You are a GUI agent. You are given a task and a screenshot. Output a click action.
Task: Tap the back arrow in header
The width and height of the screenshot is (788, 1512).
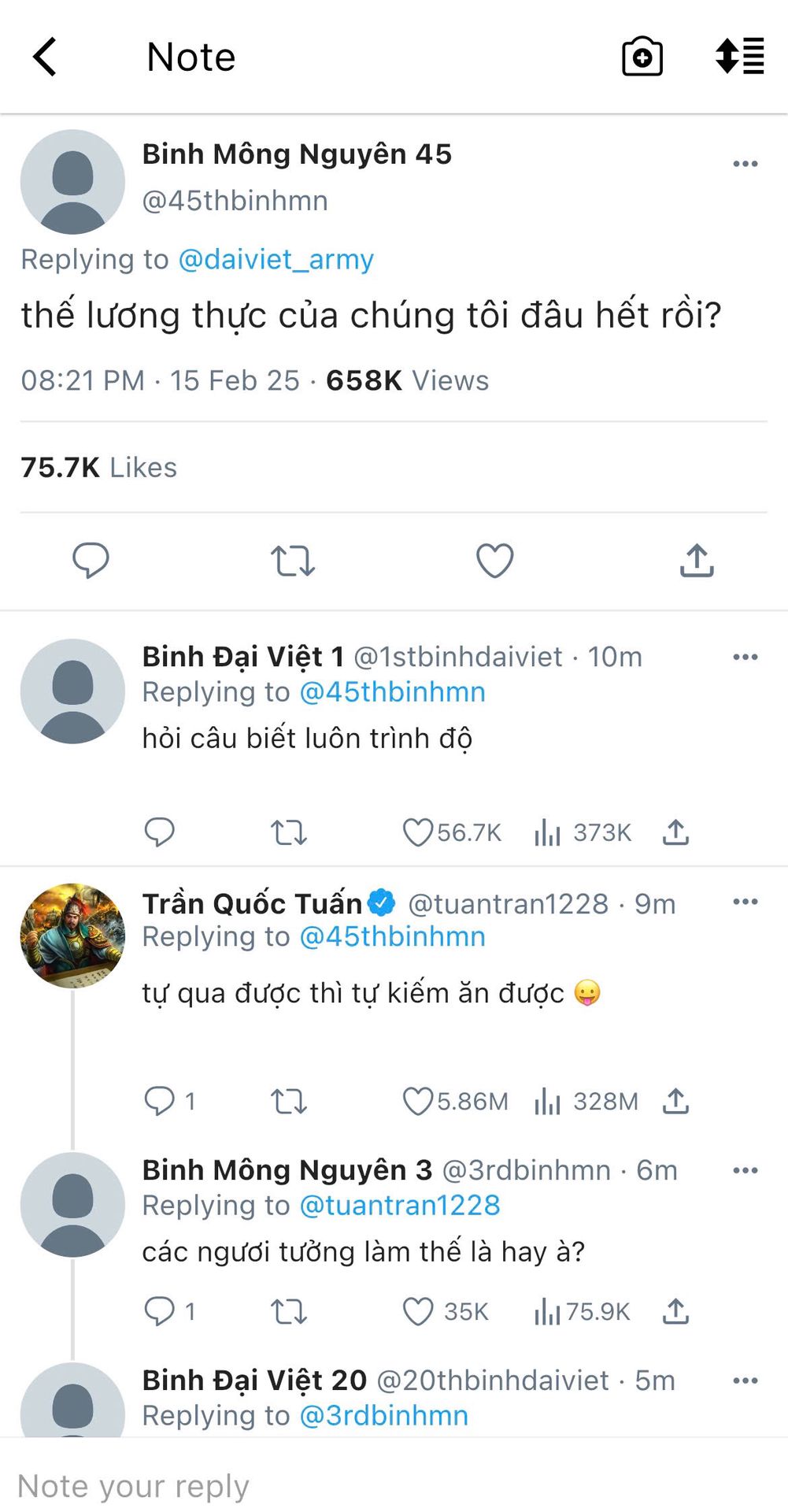pos(45,57)
